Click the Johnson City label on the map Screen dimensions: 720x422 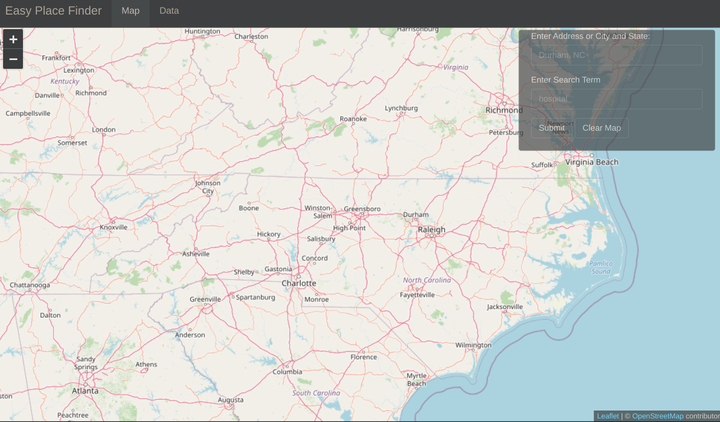tap(208, 187)
